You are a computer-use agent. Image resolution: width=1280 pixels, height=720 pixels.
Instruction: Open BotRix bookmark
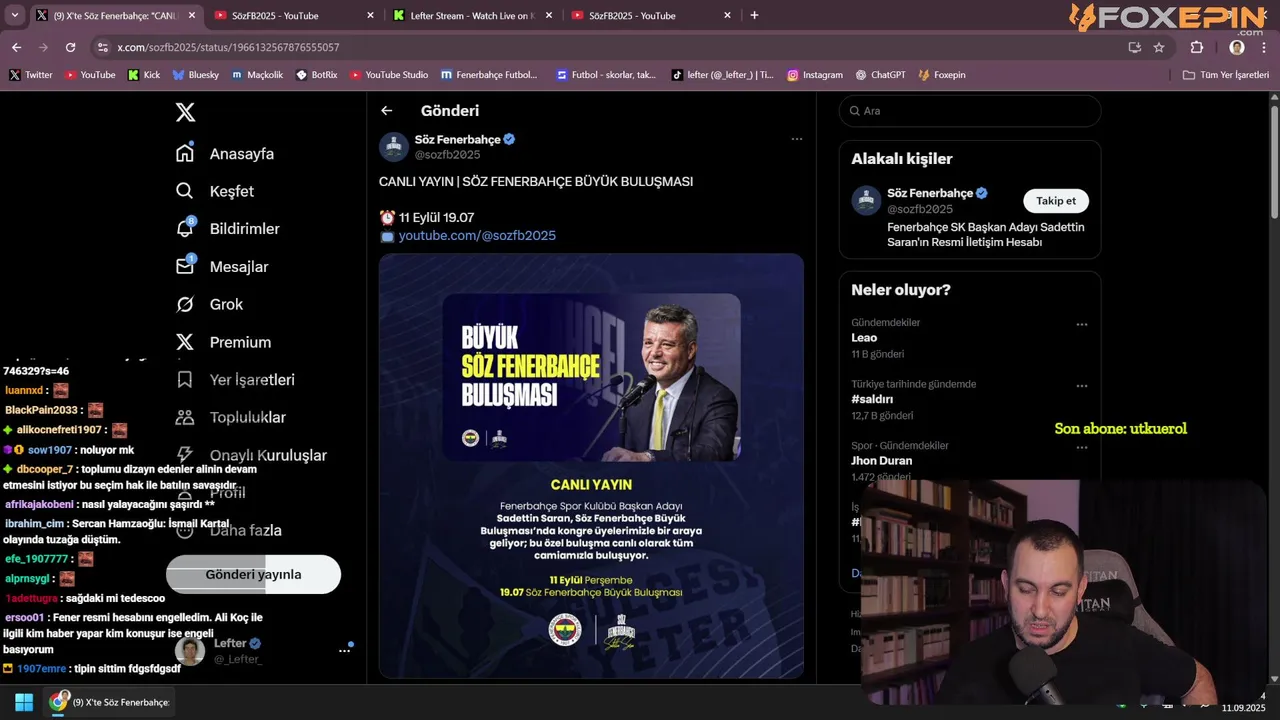coord(317,75)
